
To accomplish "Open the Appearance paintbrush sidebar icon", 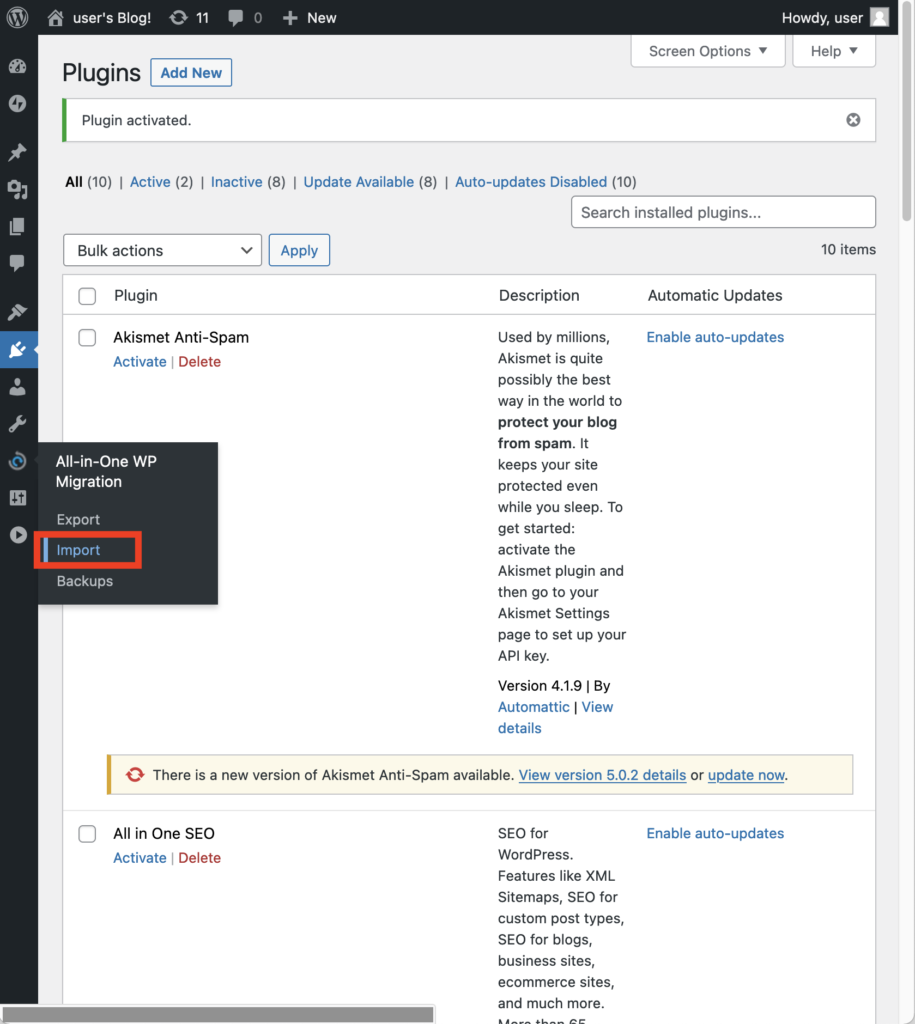I will tap(18, 312).
